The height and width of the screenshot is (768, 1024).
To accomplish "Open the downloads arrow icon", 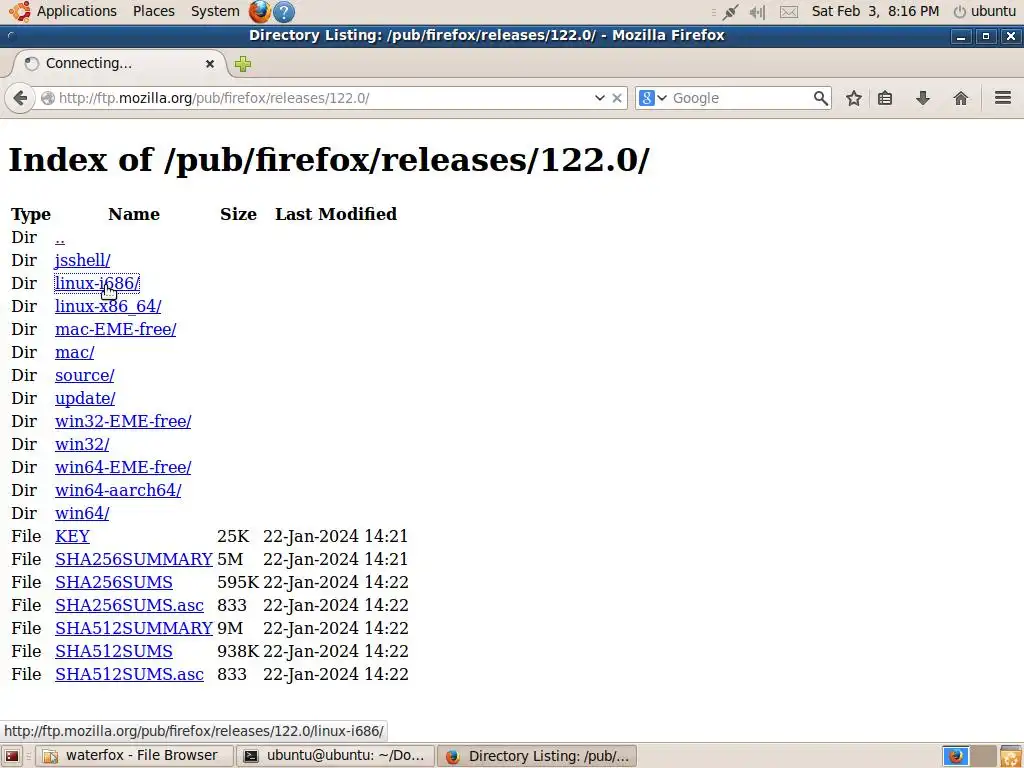I will click(923, 98).
